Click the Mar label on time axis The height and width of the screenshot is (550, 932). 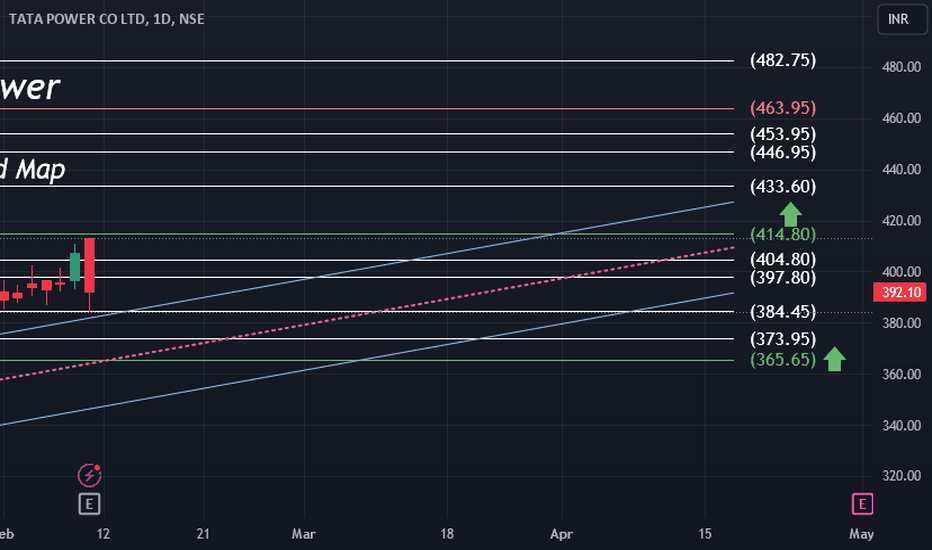pyautogui.click(x=303, y=534)
